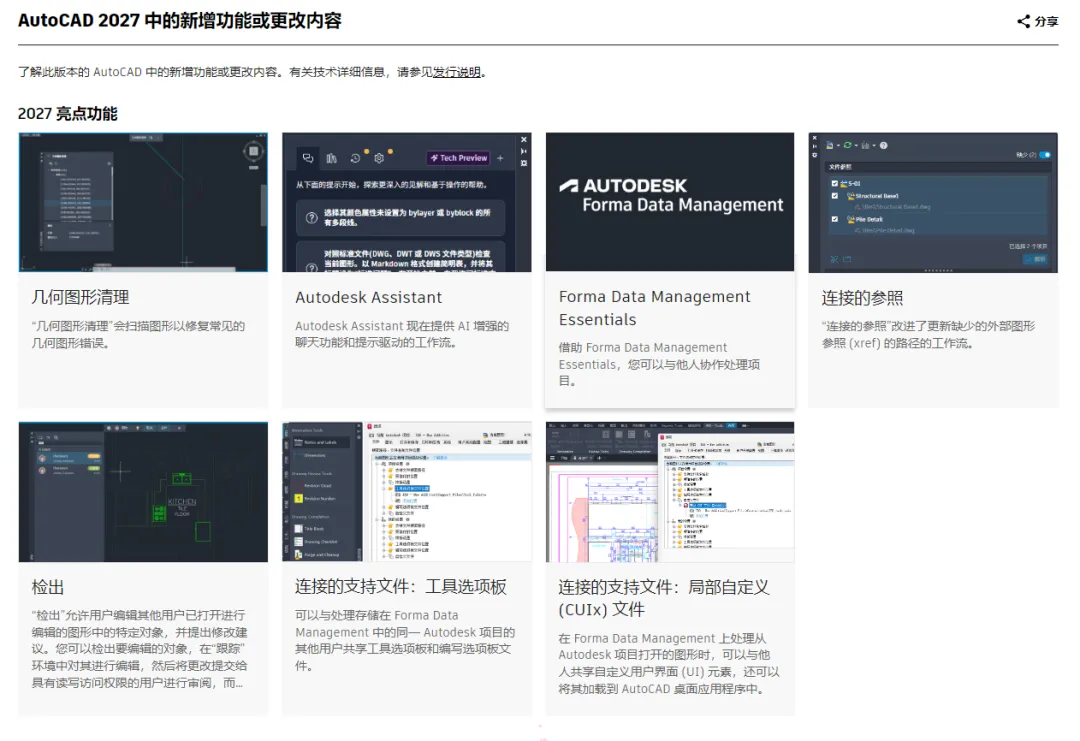Open the 检出 card thumbnail

tap(143, 492)
